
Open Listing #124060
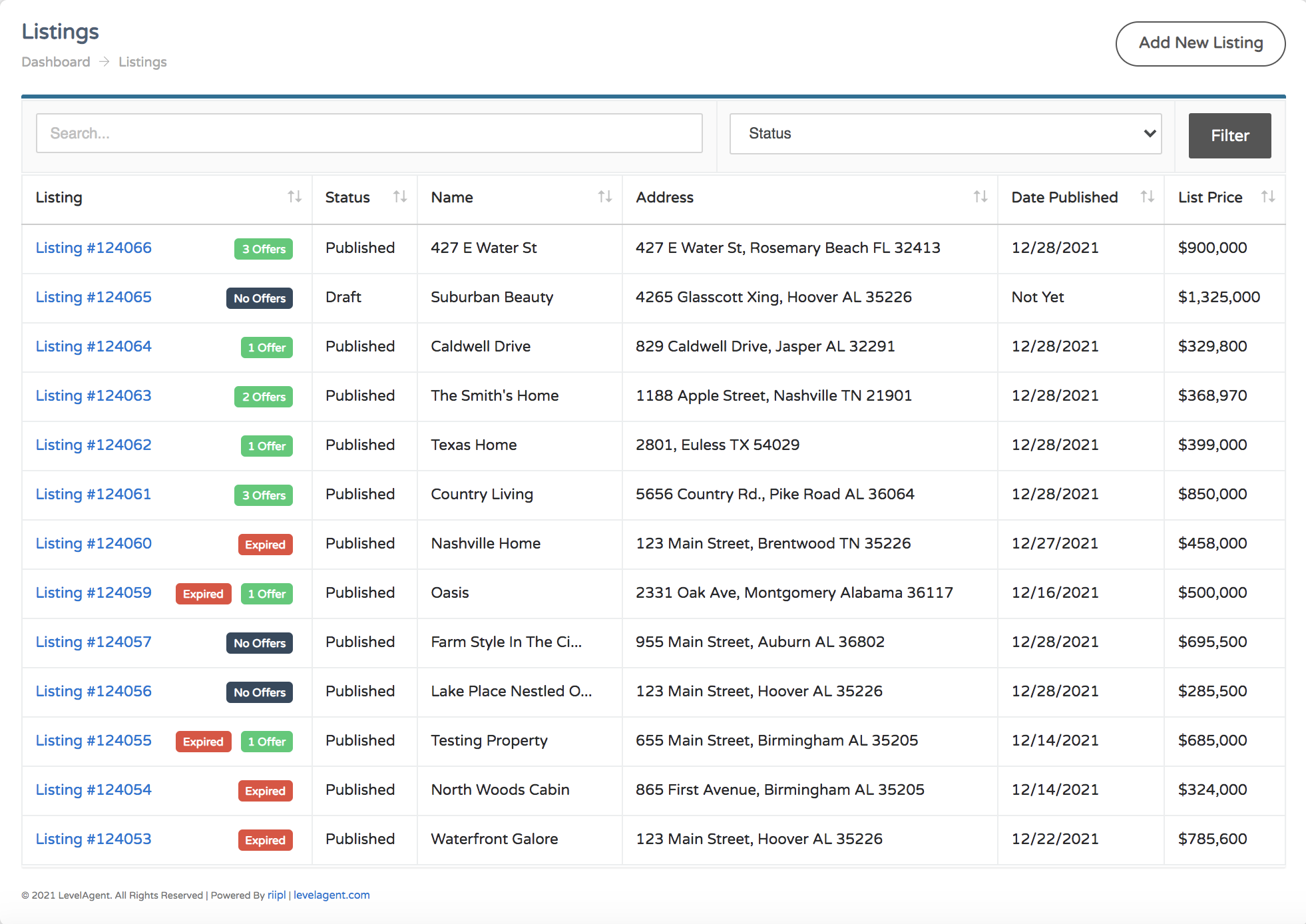[94, 543]
